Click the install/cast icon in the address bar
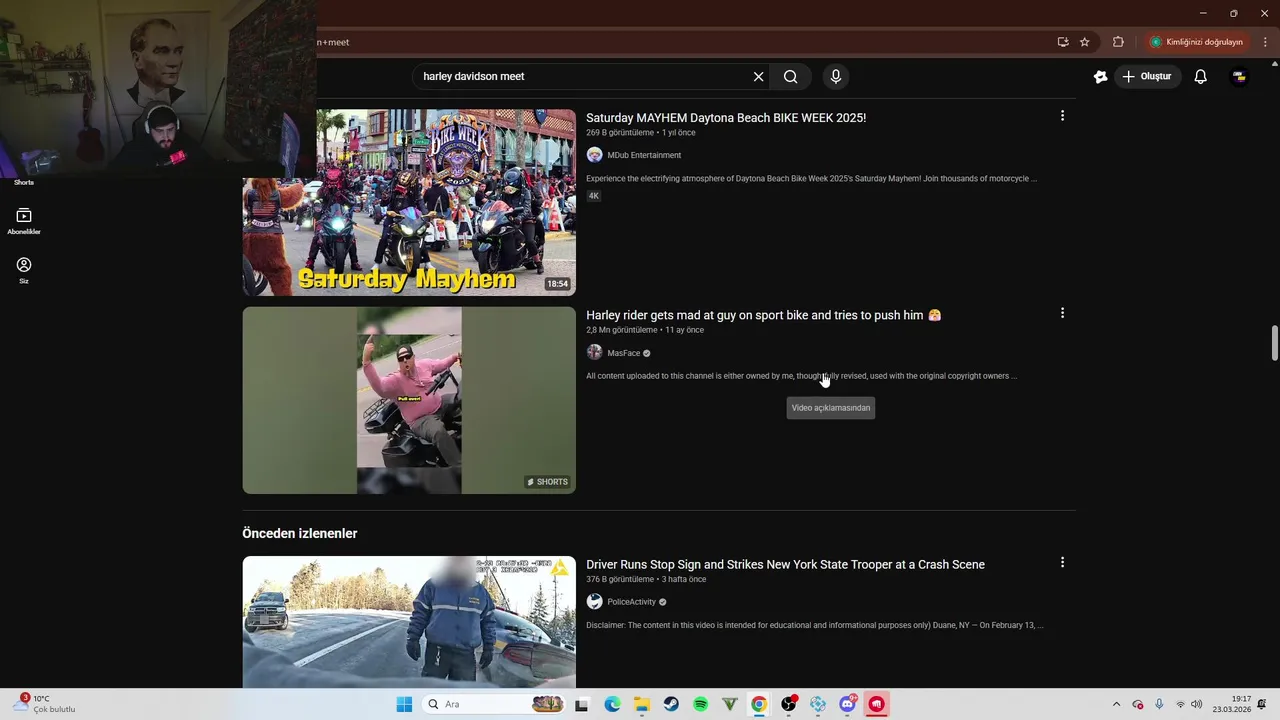This screenshot has width=1280, height=720. (x=1062, y=42)
